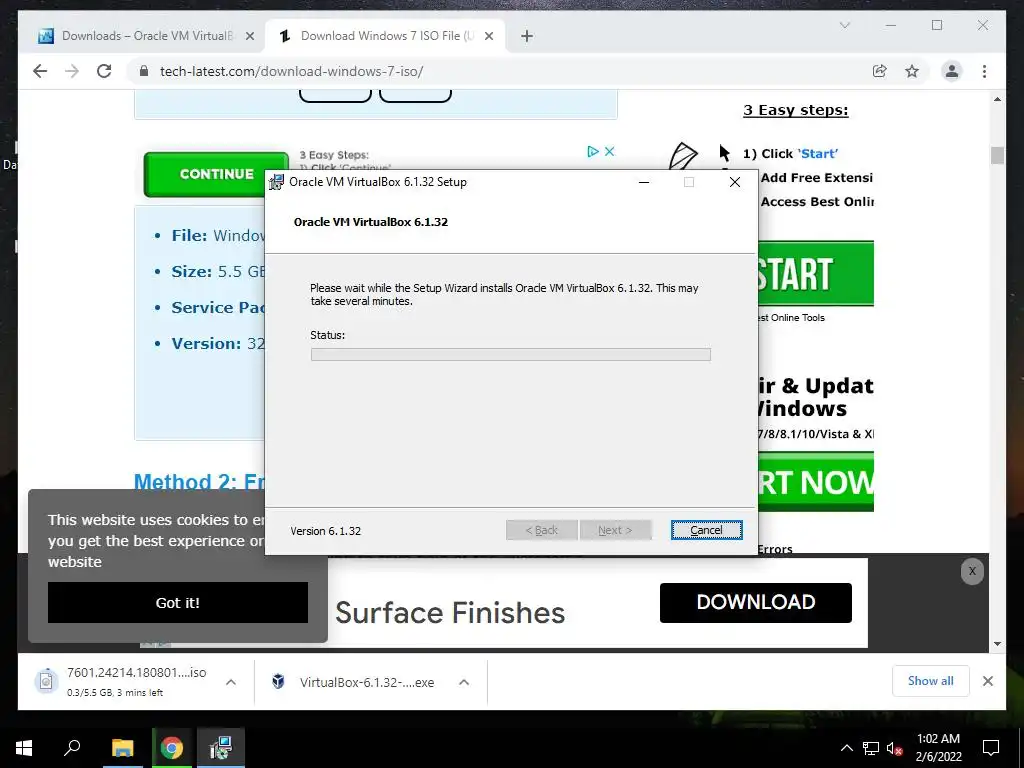1024x768 pixels.
Task: Open the taskbar clock and date
Action: point(938,748)
